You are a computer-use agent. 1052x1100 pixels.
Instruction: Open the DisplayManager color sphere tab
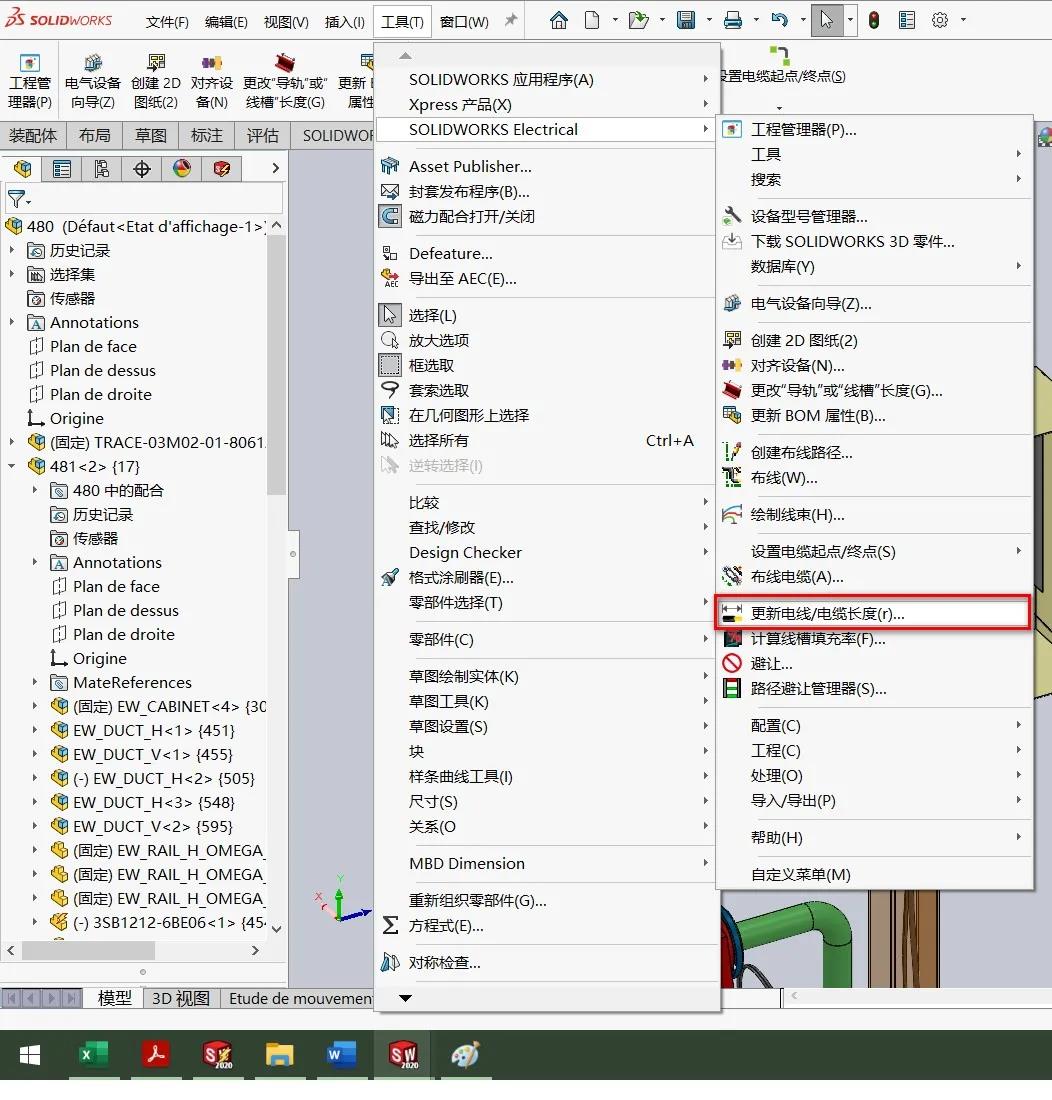(x=182, y=168)
